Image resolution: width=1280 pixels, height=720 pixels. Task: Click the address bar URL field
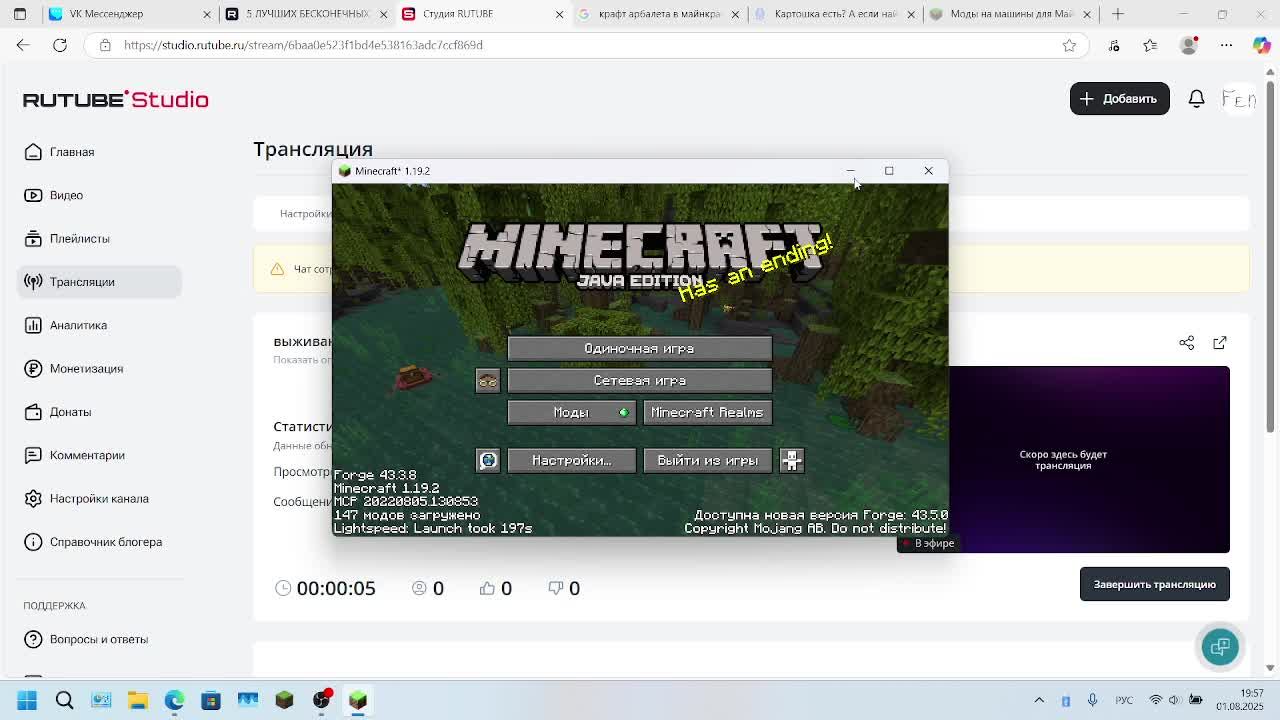coord(585,45)
